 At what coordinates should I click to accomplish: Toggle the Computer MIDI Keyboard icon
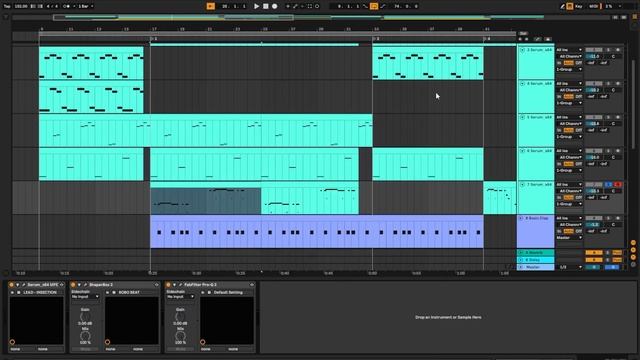click(569, 6)
